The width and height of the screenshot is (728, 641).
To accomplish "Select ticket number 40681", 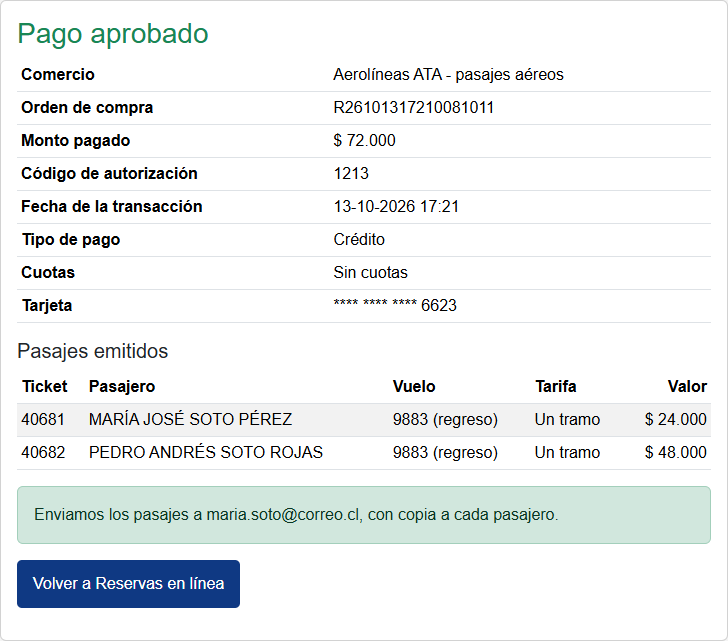I will (43, 419).
